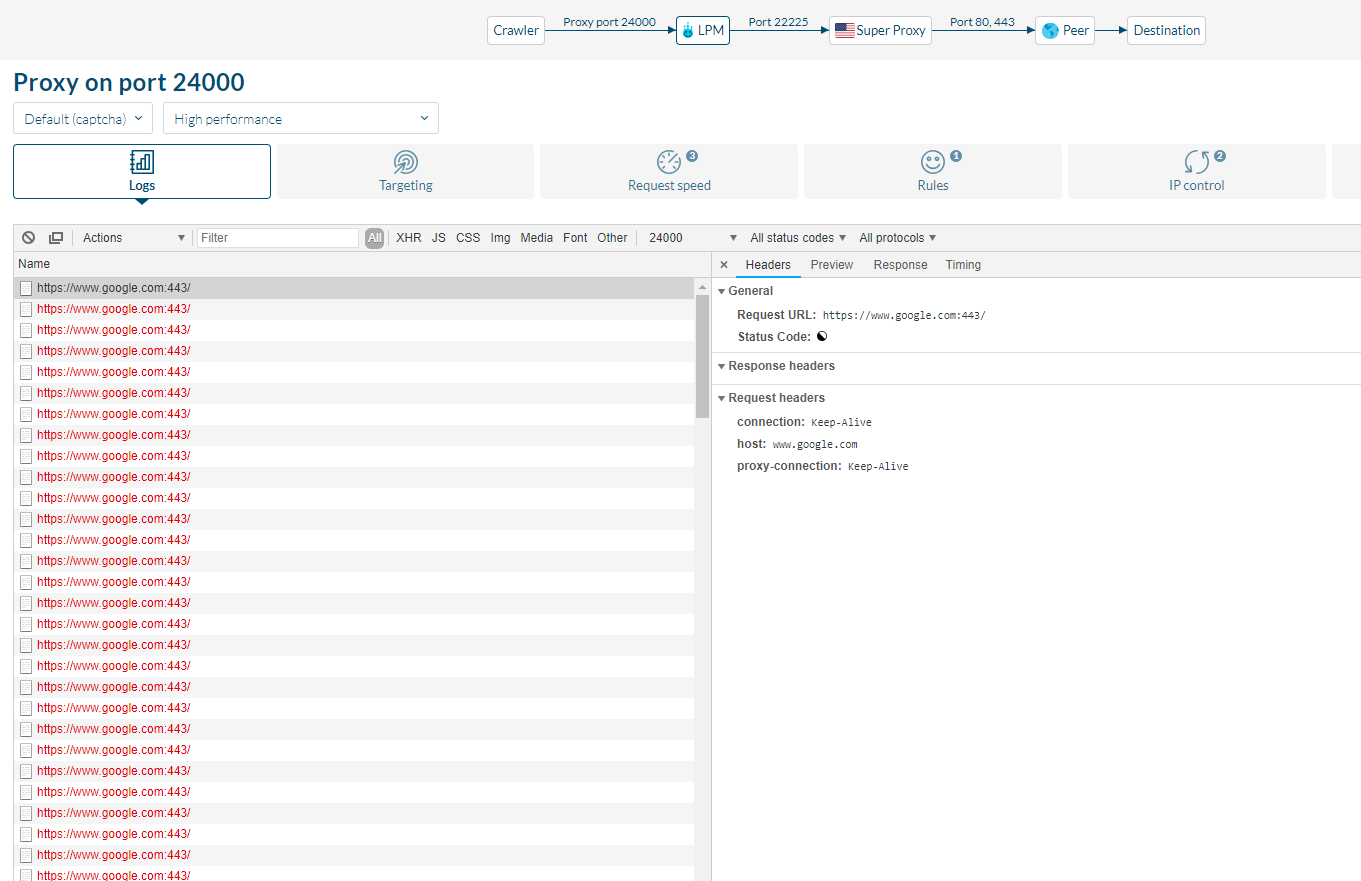Toggle the JS filter
The image size is (1361, 881).
(x=439, y=238)
